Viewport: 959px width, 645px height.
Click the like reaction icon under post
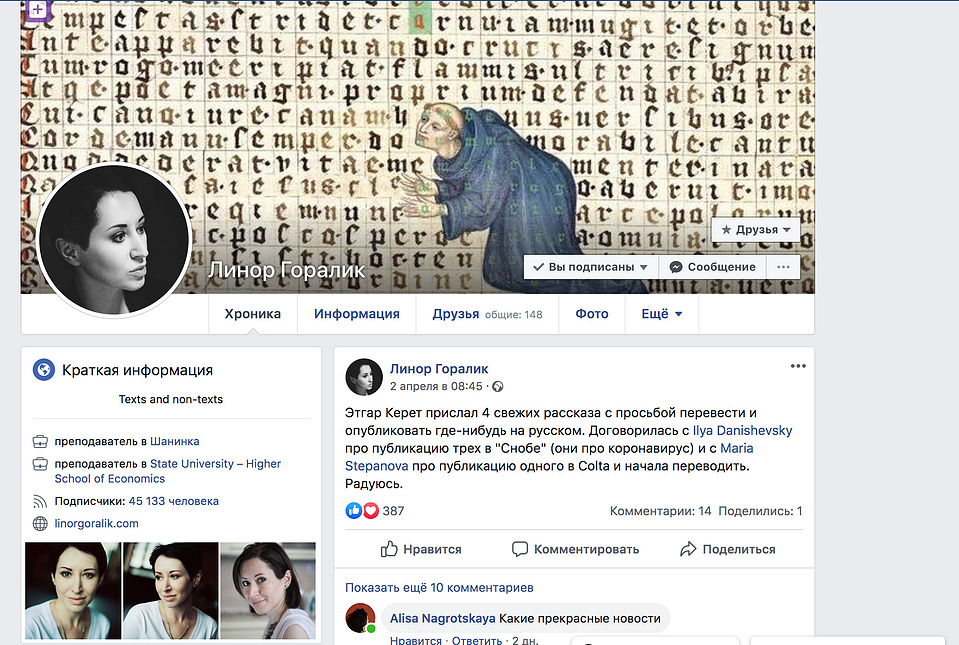click(x=353, y=510)
